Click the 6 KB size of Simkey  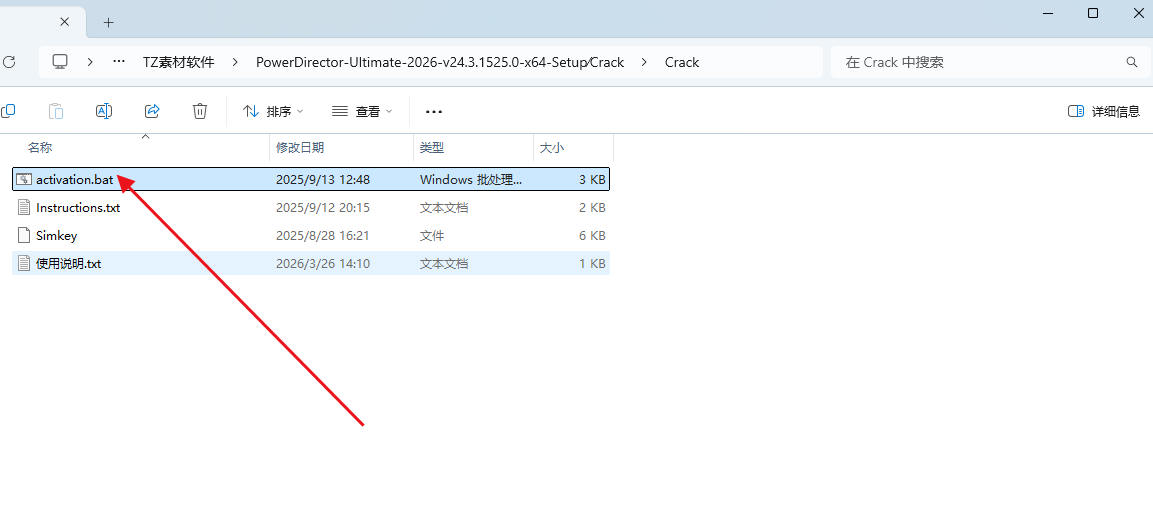click(592, 236)
